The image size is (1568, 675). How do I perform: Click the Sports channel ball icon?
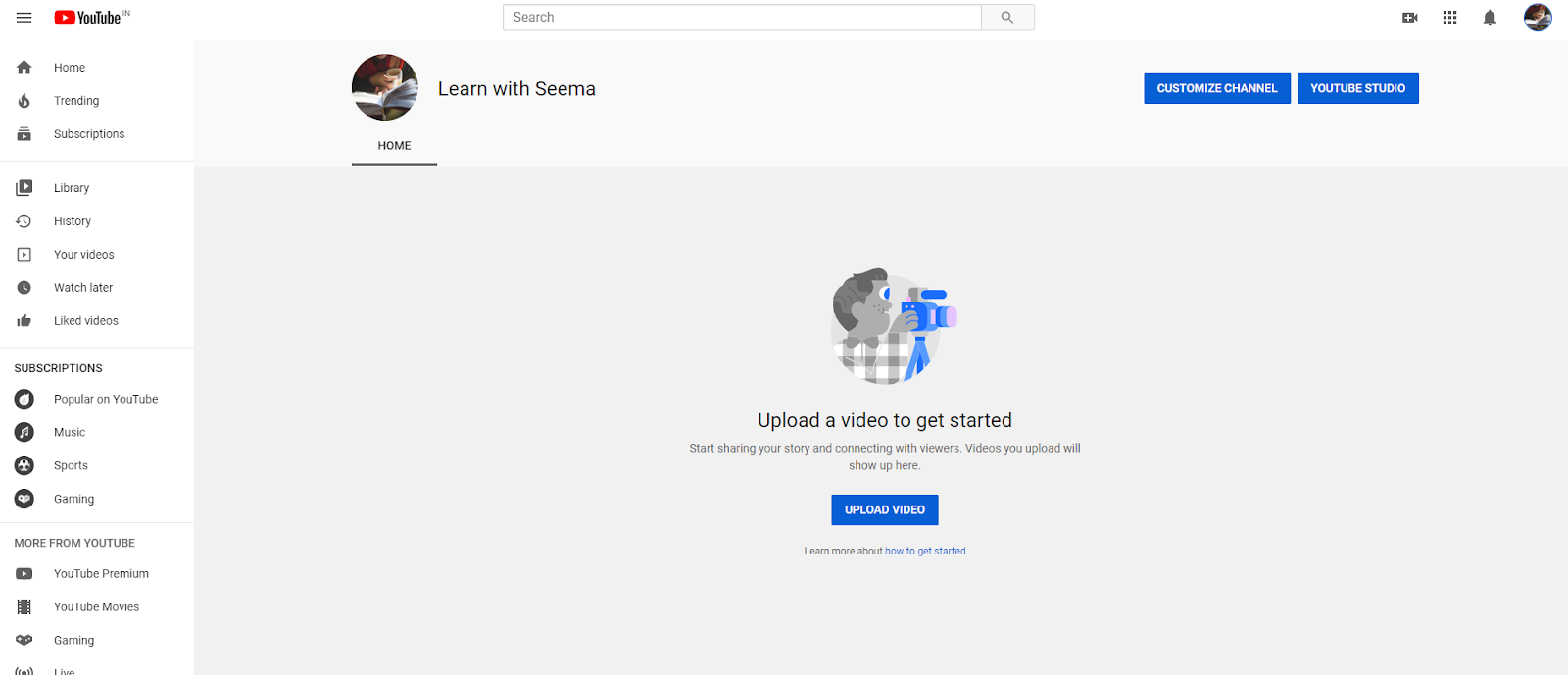[x=24, y=465]
